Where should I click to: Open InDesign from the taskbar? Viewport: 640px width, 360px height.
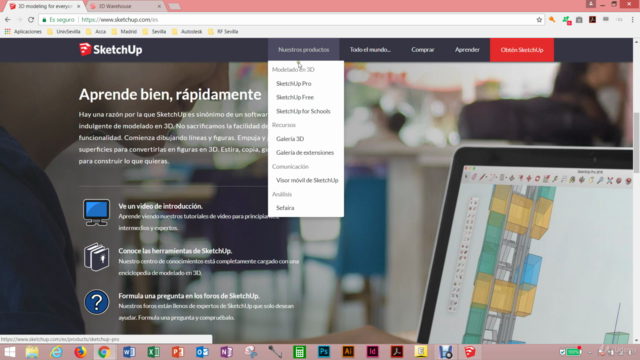pyautogui.click(x=372, y=352)
